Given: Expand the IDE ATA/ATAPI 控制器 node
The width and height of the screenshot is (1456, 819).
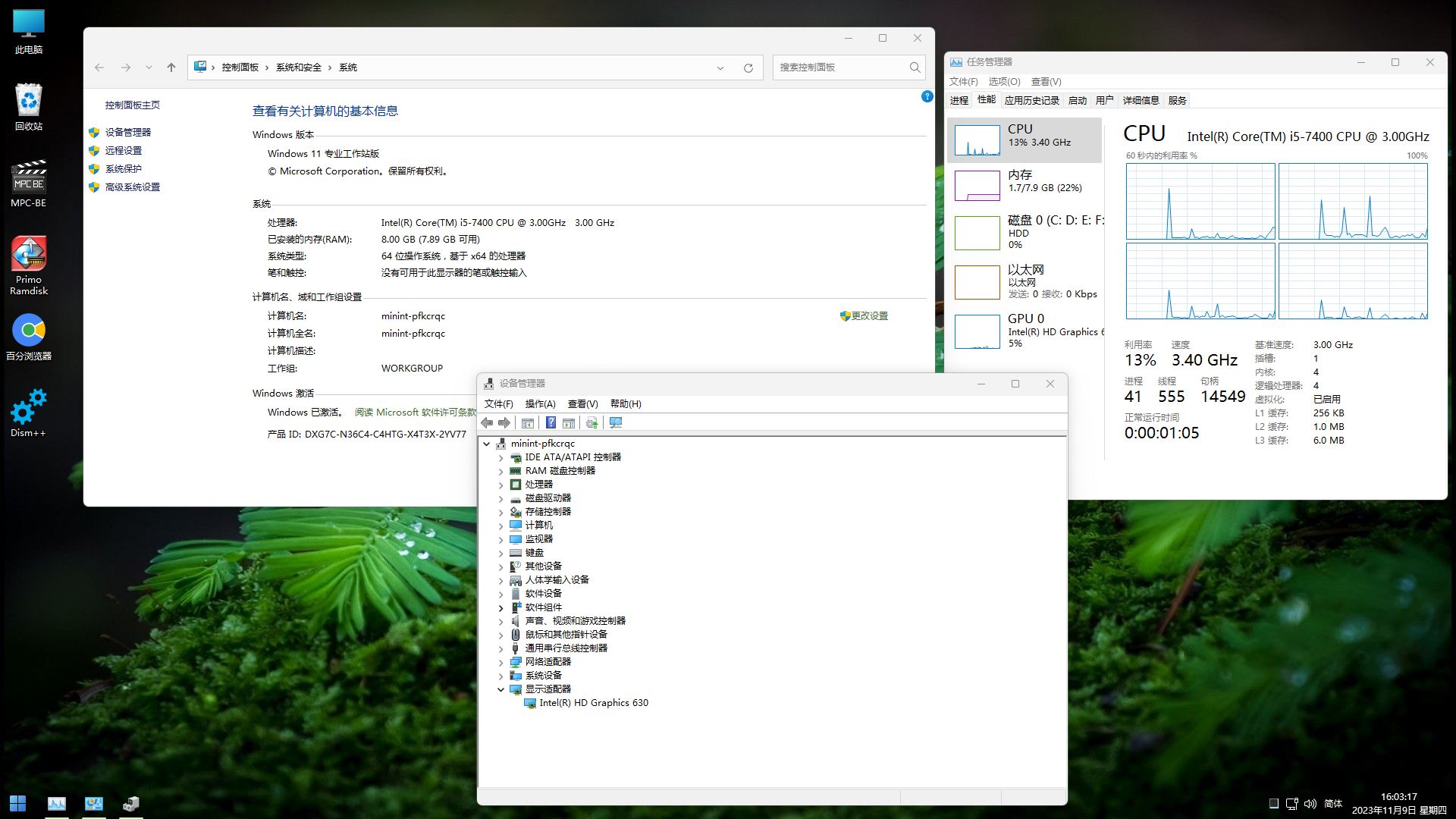Looking at the screenshot, I should tap(500, 458).
